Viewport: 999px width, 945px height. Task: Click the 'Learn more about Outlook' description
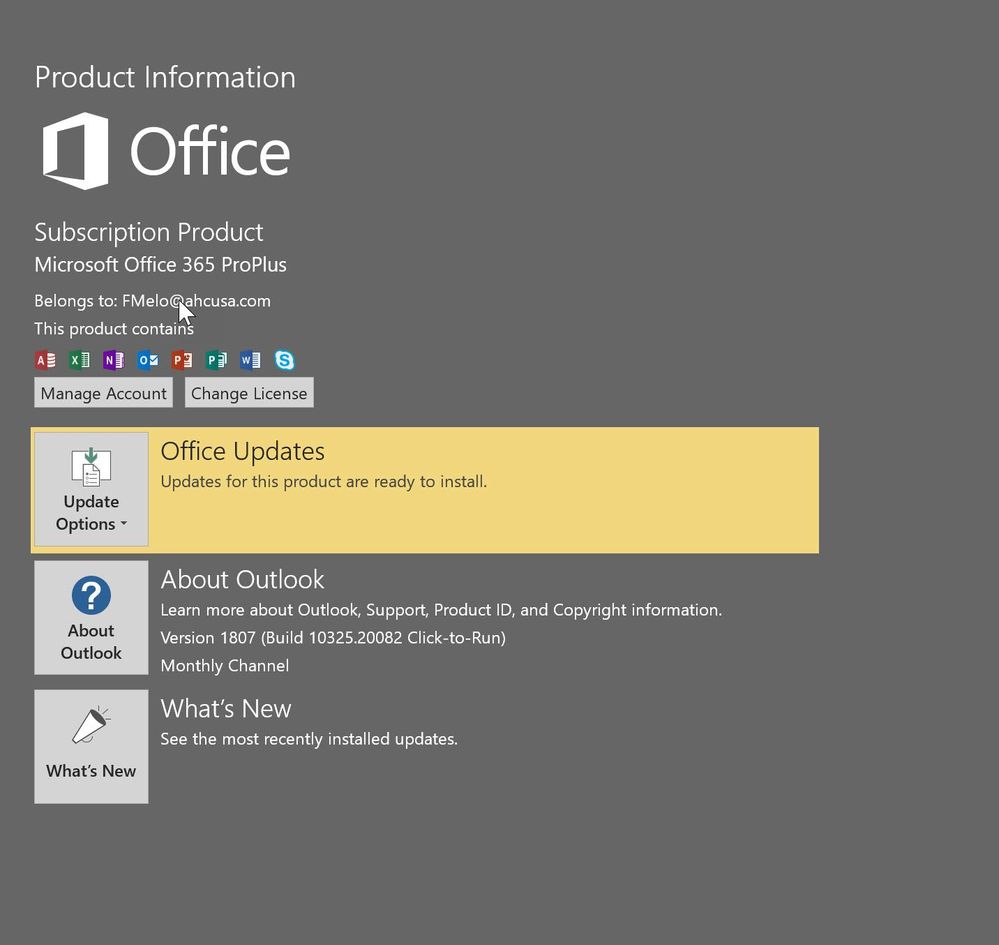point(441,610)
